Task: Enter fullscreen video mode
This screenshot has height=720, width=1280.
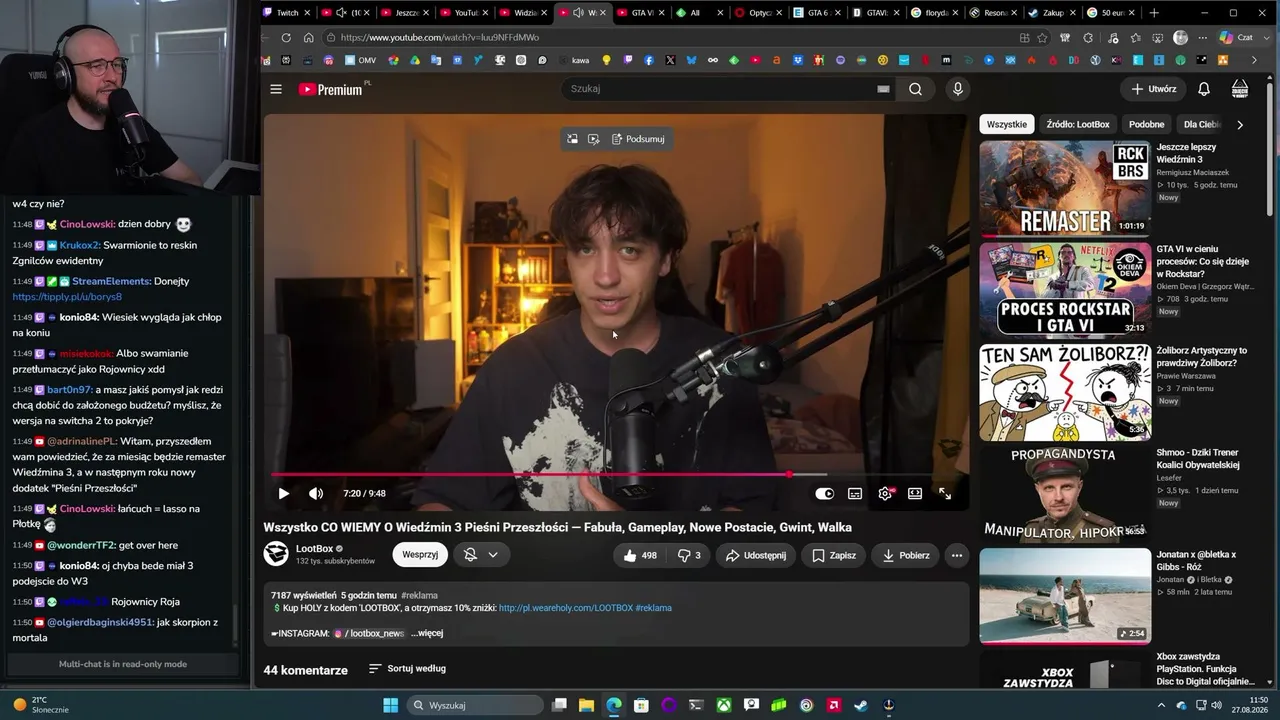Action: pos(945,493)
